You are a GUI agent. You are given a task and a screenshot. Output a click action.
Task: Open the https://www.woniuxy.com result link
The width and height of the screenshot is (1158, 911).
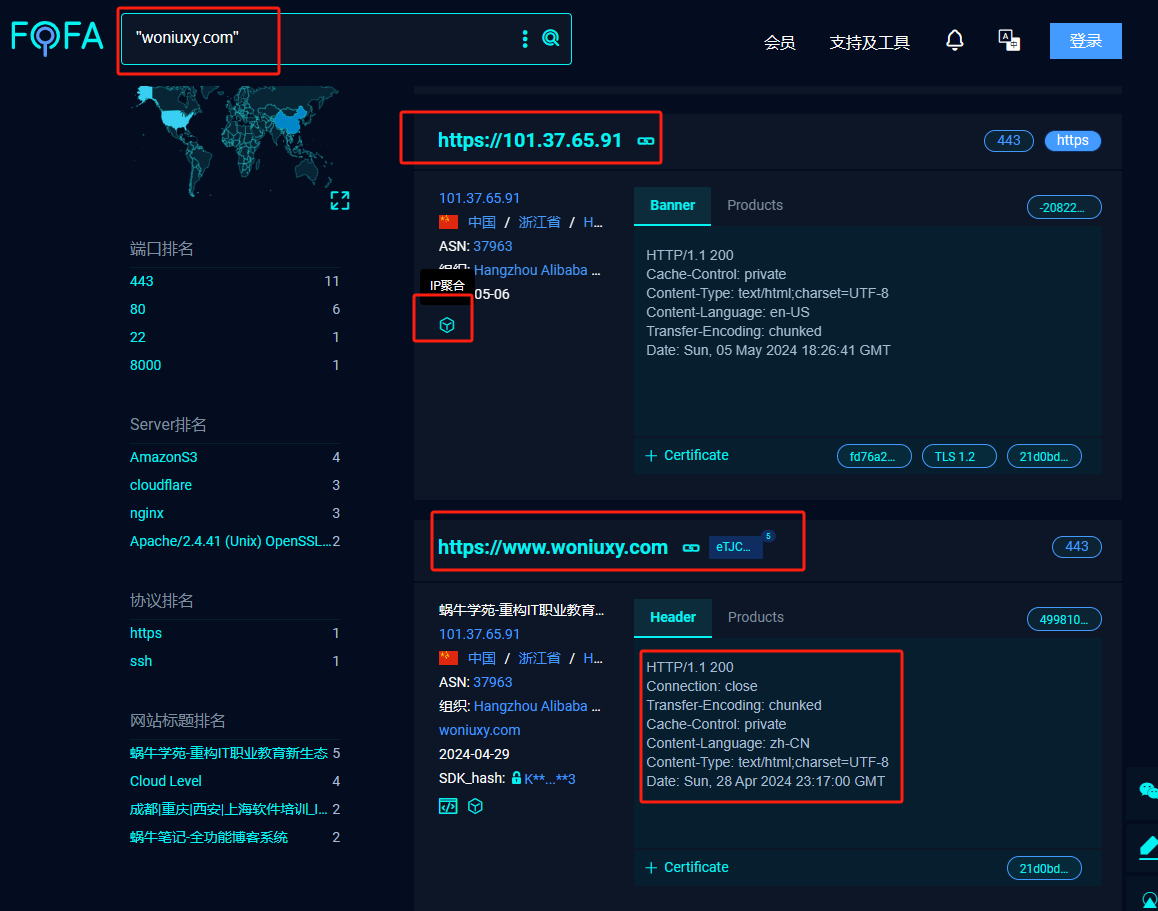pos(552,547)
